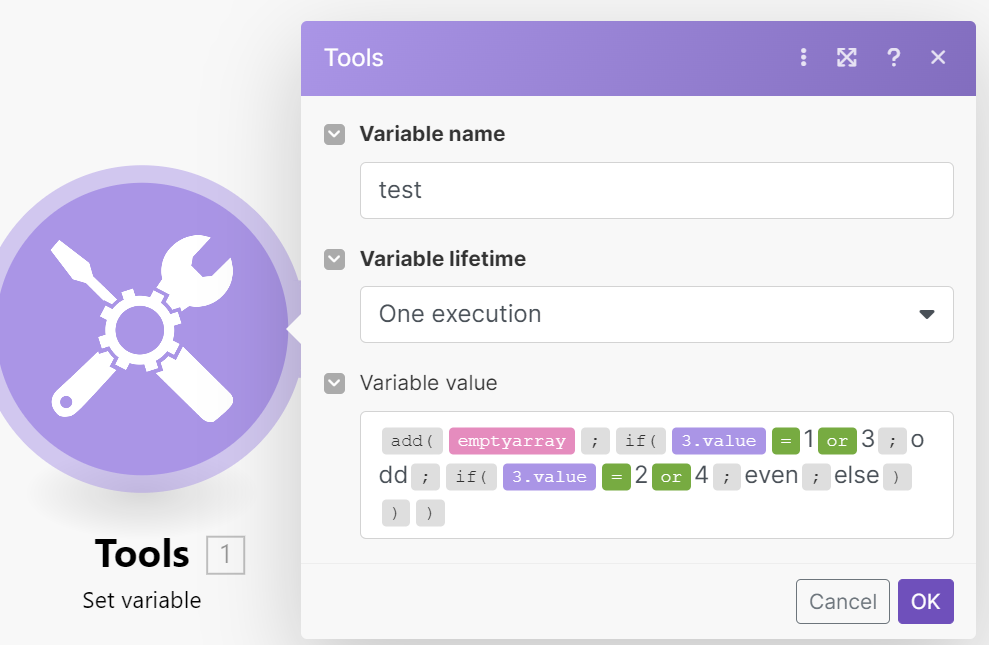The width and height of the screenshot is (989, 645).
Task: Confirm with the OK button
Action: pyautogui.click(x=925, y=601)
